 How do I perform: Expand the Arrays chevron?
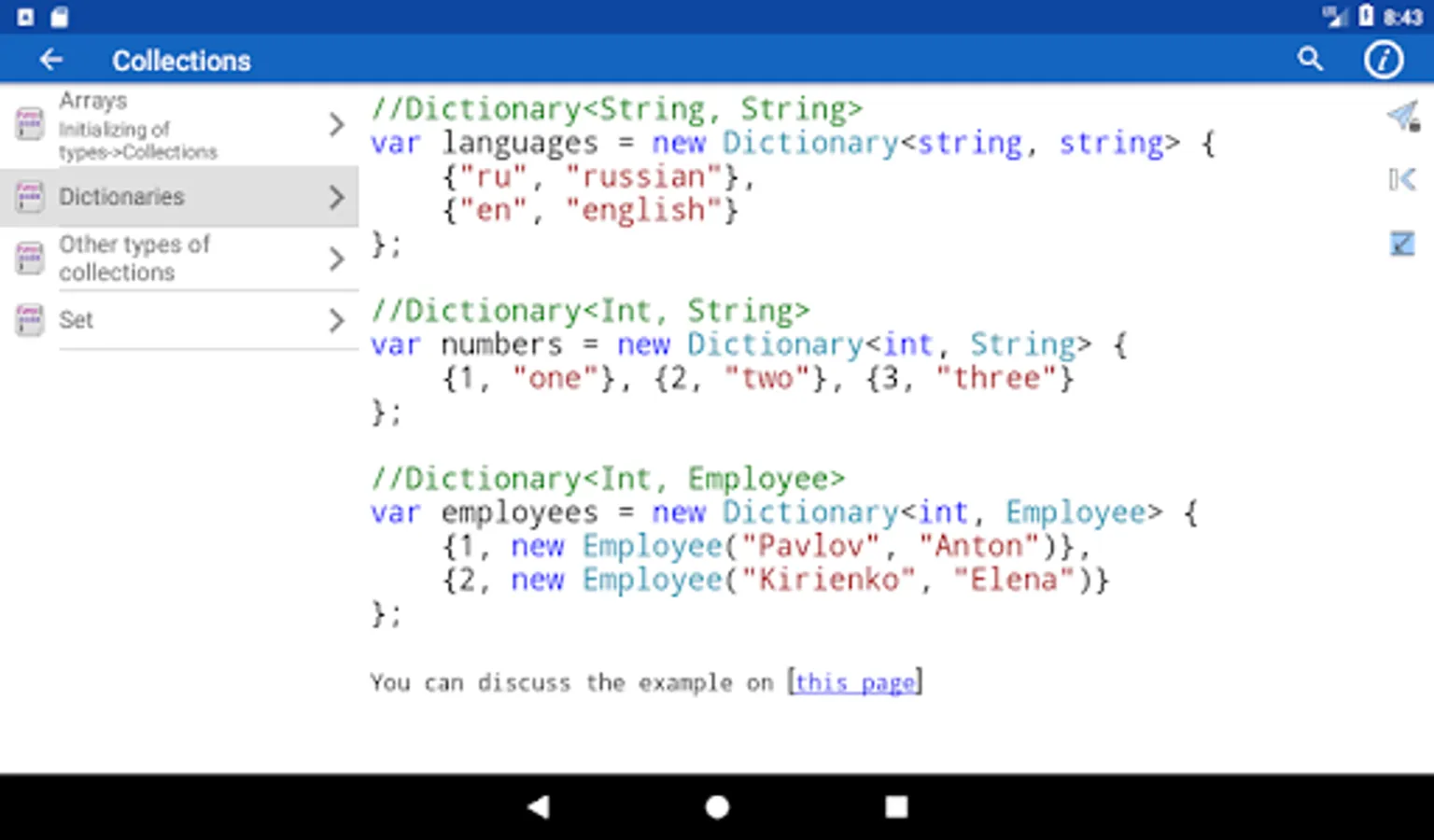(337, 124)
